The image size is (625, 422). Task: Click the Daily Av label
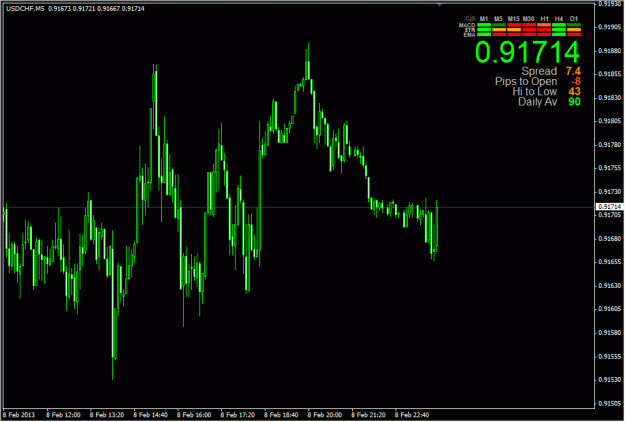pyautogui.click(x=537, y=102)
